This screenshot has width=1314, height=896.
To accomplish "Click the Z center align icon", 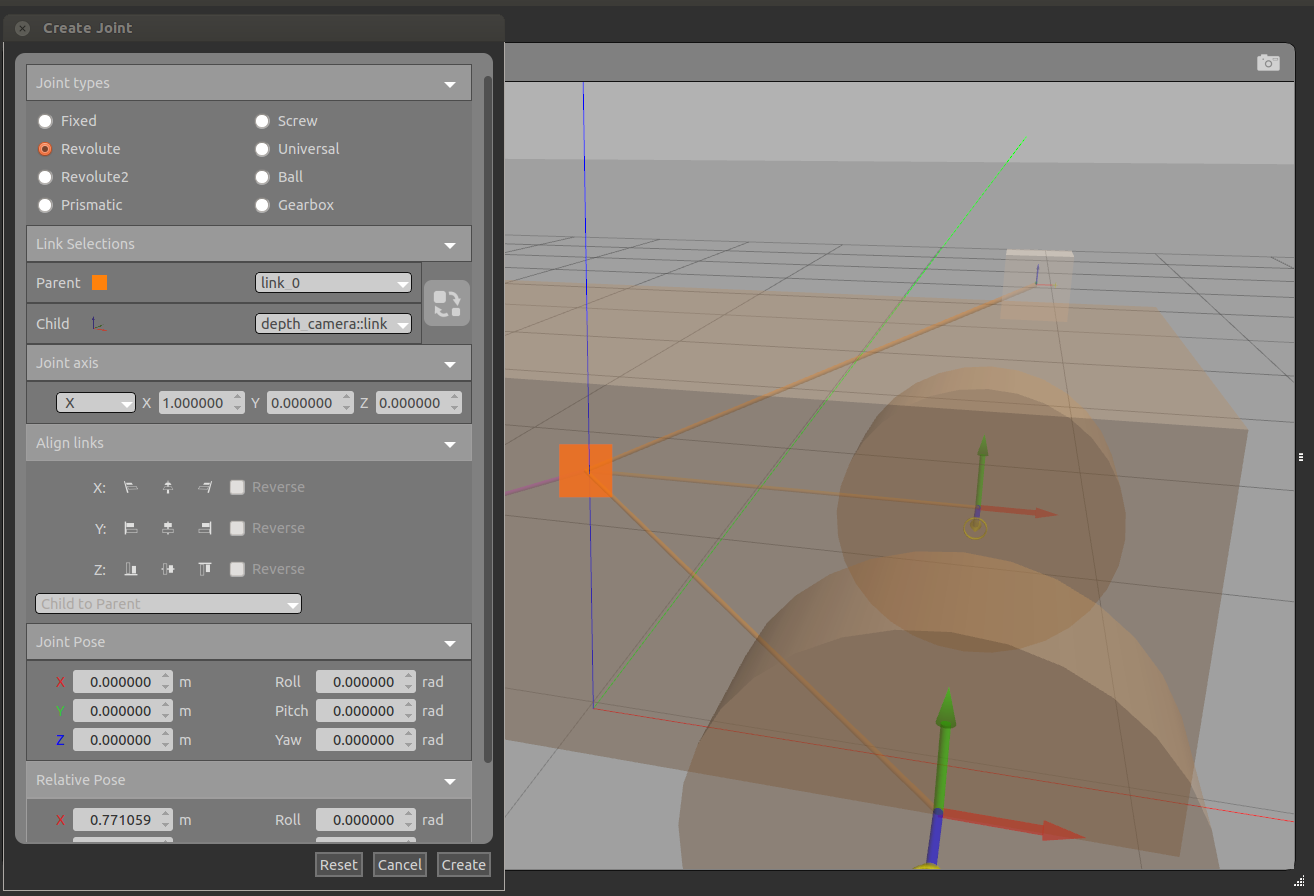I will 167,569.
